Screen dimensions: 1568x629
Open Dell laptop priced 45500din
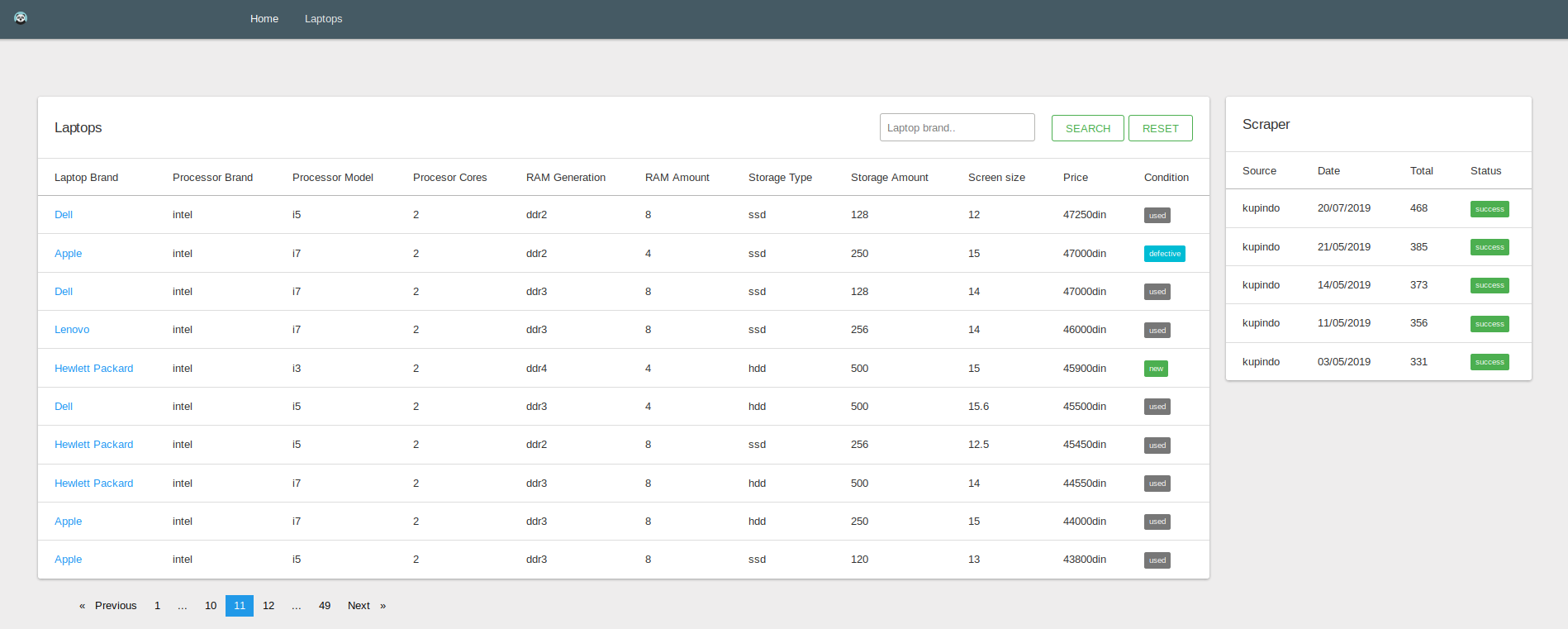[x=64, y=407]
